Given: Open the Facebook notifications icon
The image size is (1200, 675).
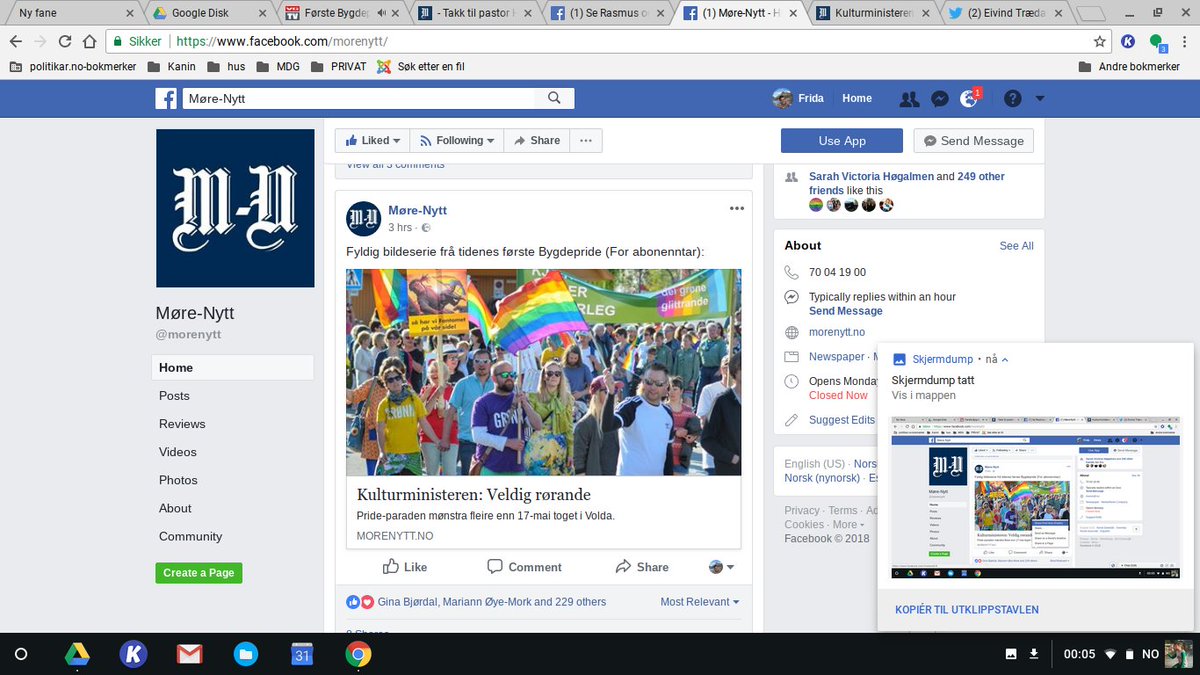Looking at the screenshot, I should coord(968,98).
